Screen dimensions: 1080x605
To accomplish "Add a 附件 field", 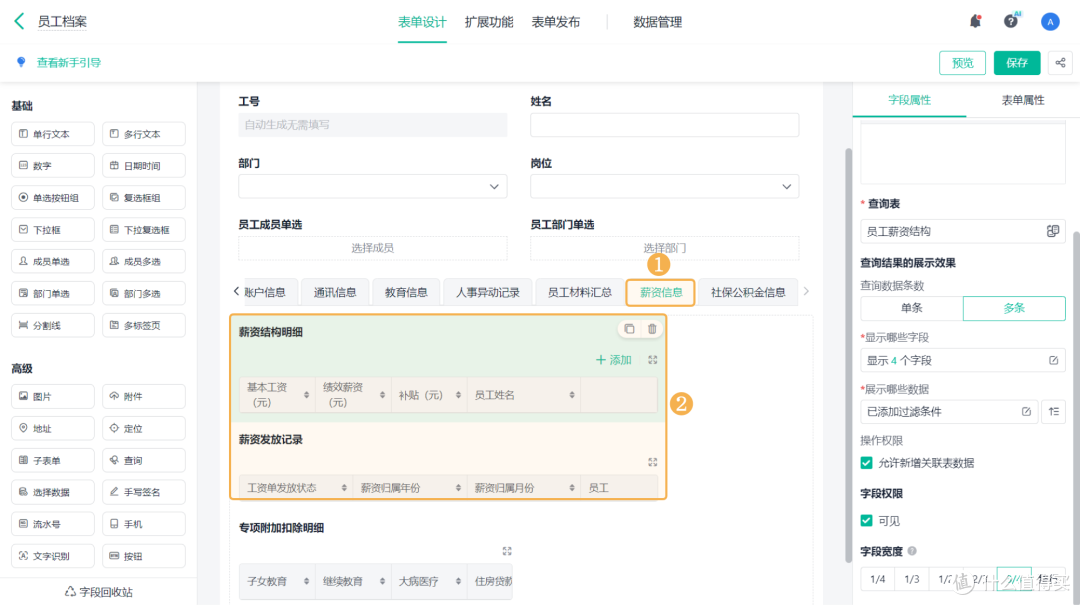I will pos(144,396).
